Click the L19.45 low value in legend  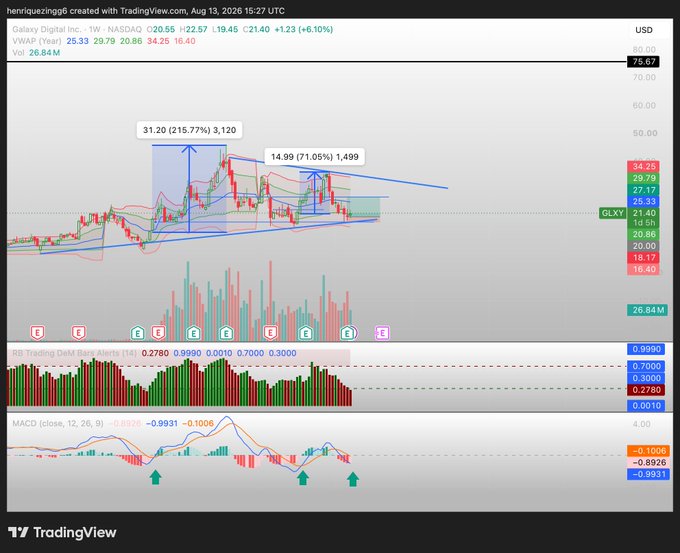coord(225,29)
